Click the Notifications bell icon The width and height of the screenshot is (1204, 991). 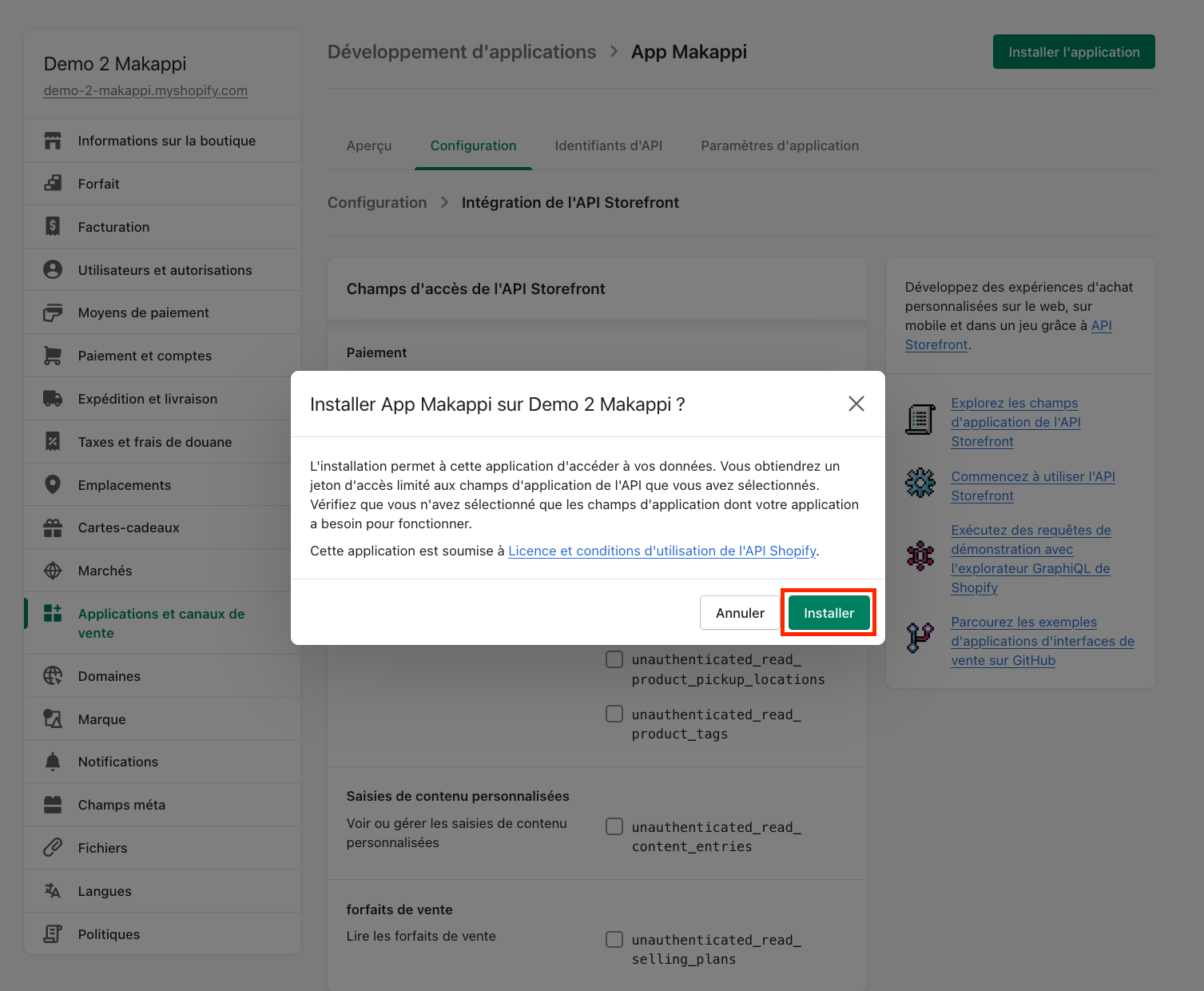point(53,762)
